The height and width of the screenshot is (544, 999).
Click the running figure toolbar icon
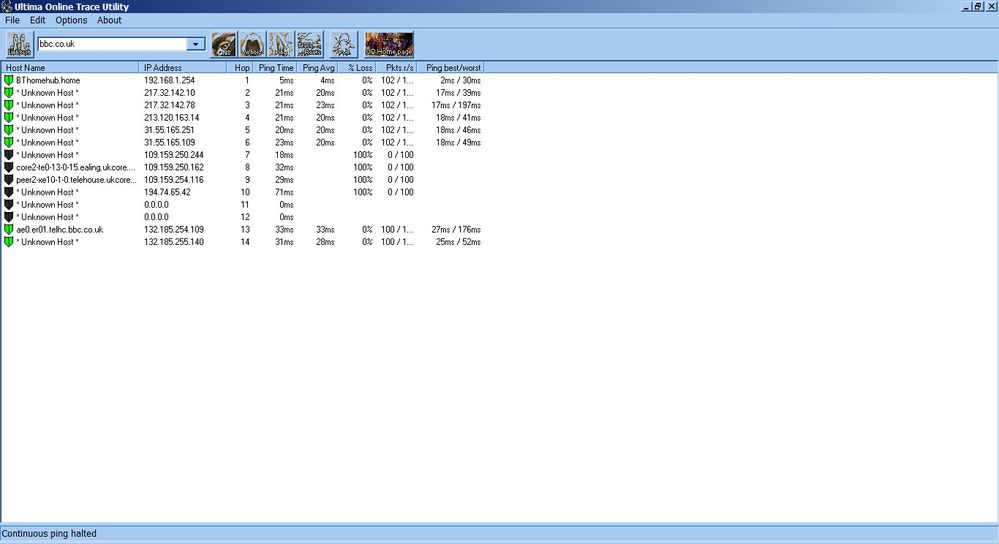click(x=343, y=45)
